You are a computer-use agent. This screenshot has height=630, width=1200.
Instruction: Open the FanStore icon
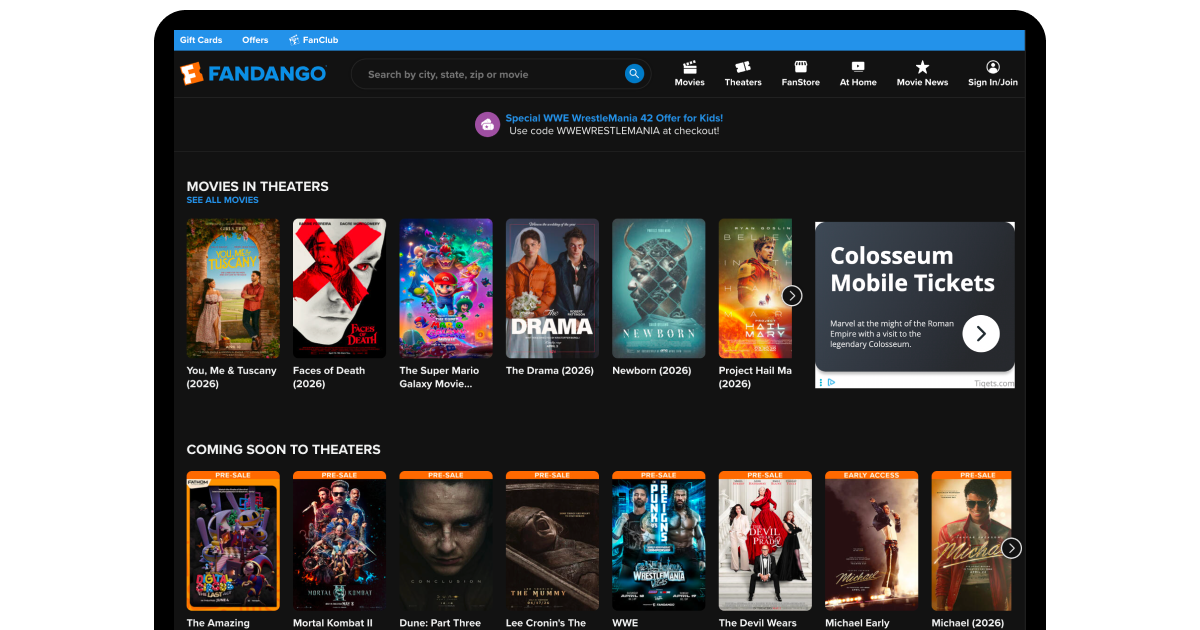click(x=800, y=67)
